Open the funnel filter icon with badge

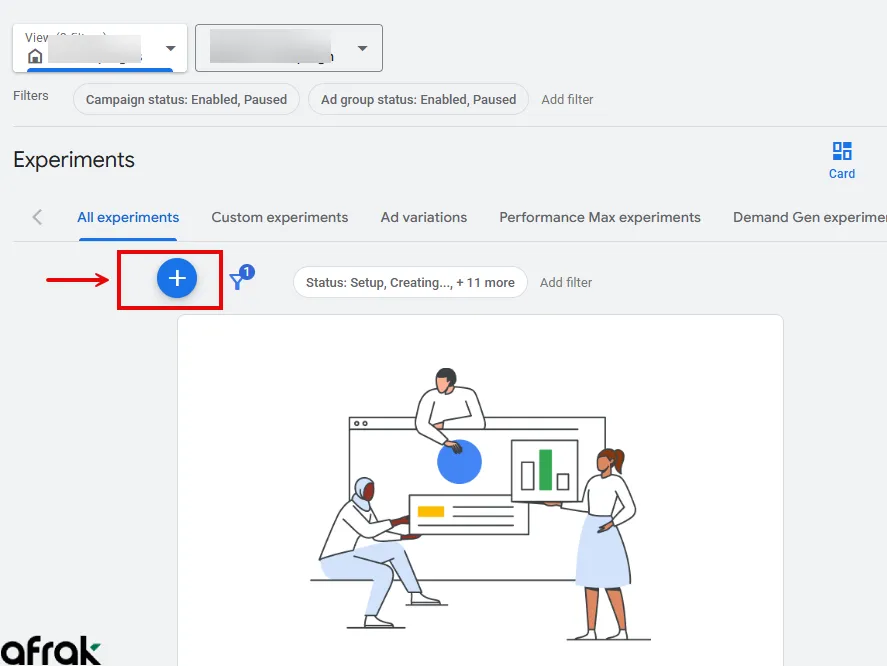coord(239,281)
